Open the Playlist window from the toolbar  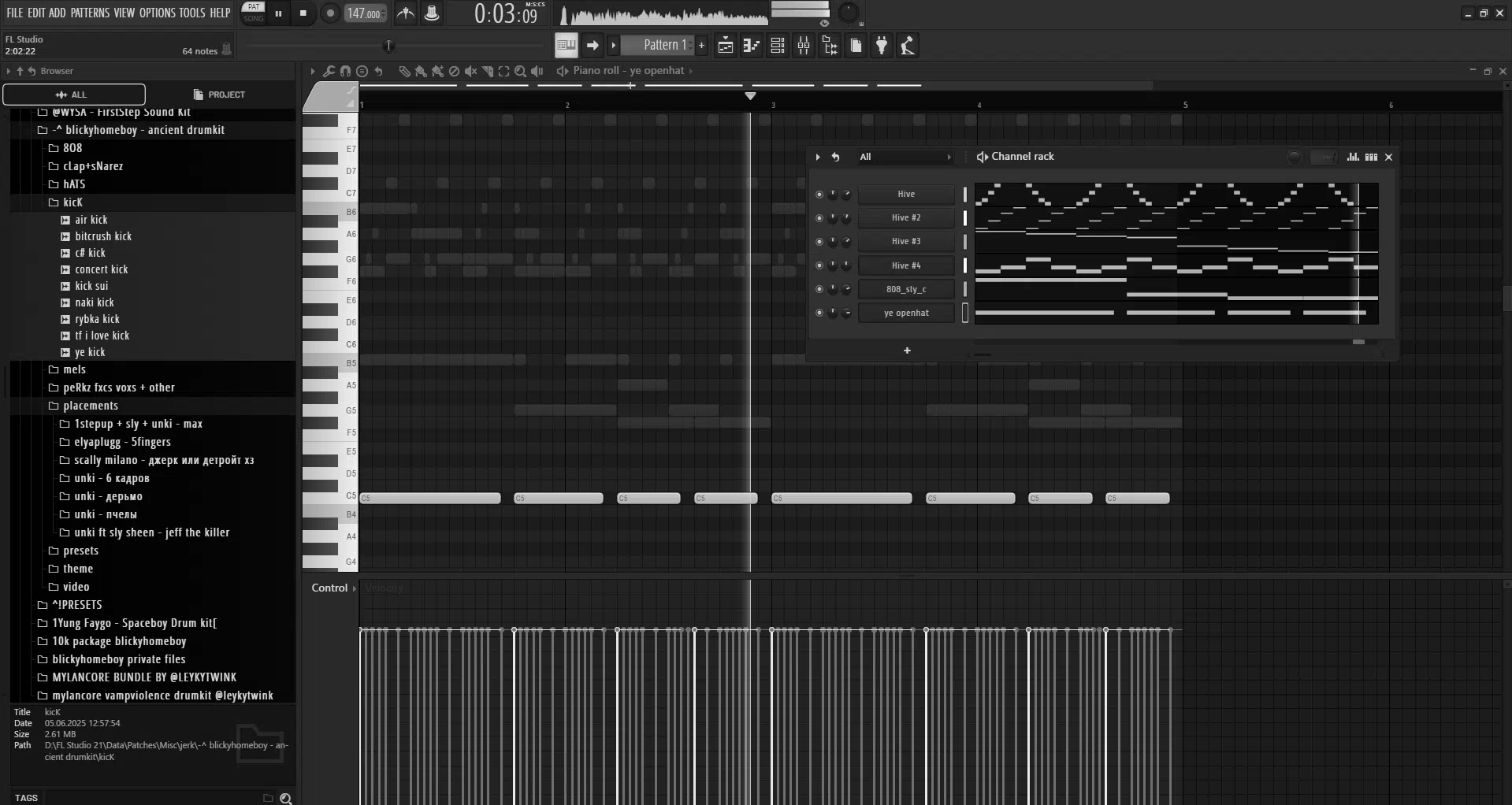[725, 46]
